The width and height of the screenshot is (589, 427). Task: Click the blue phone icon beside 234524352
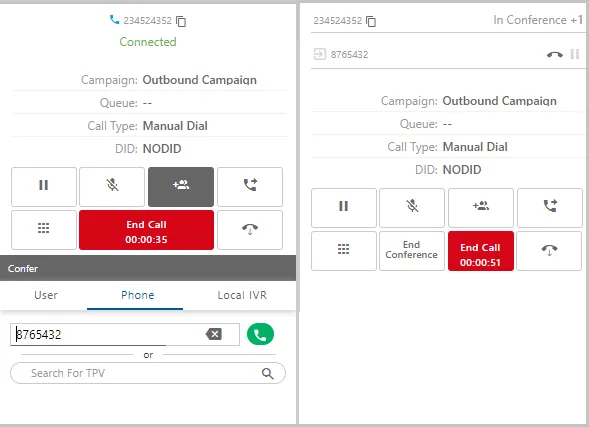tap(114, 20)
